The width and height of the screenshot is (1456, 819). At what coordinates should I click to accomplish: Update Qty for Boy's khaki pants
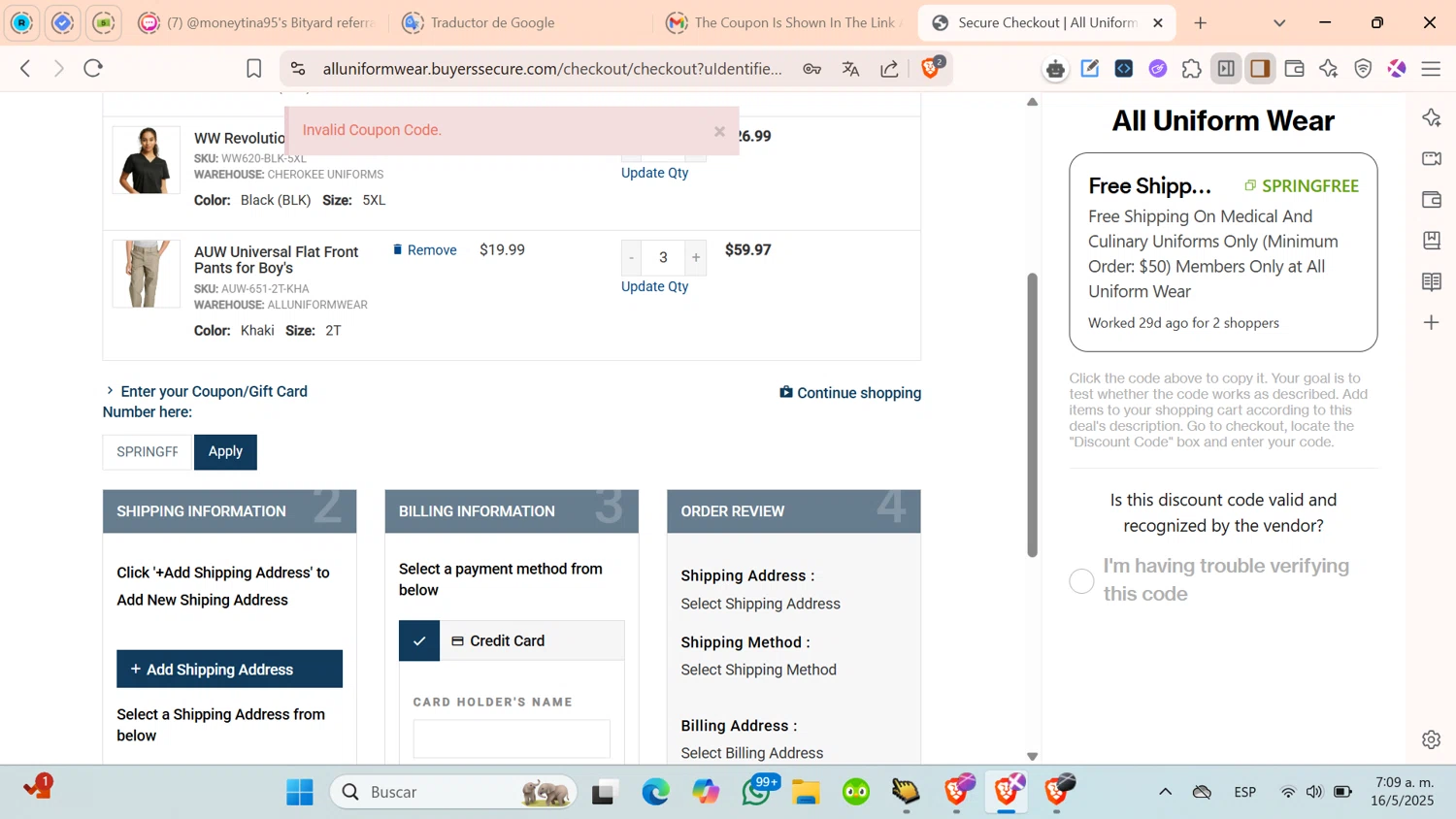tap(654, 286)
